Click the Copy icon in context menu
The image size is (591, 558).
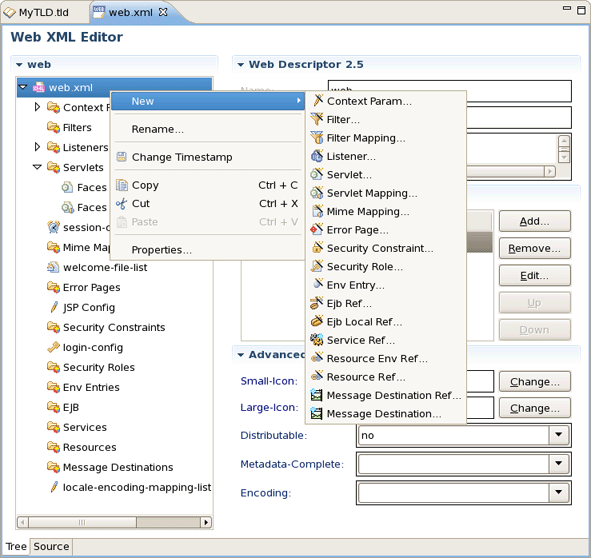tap(122, 185)
